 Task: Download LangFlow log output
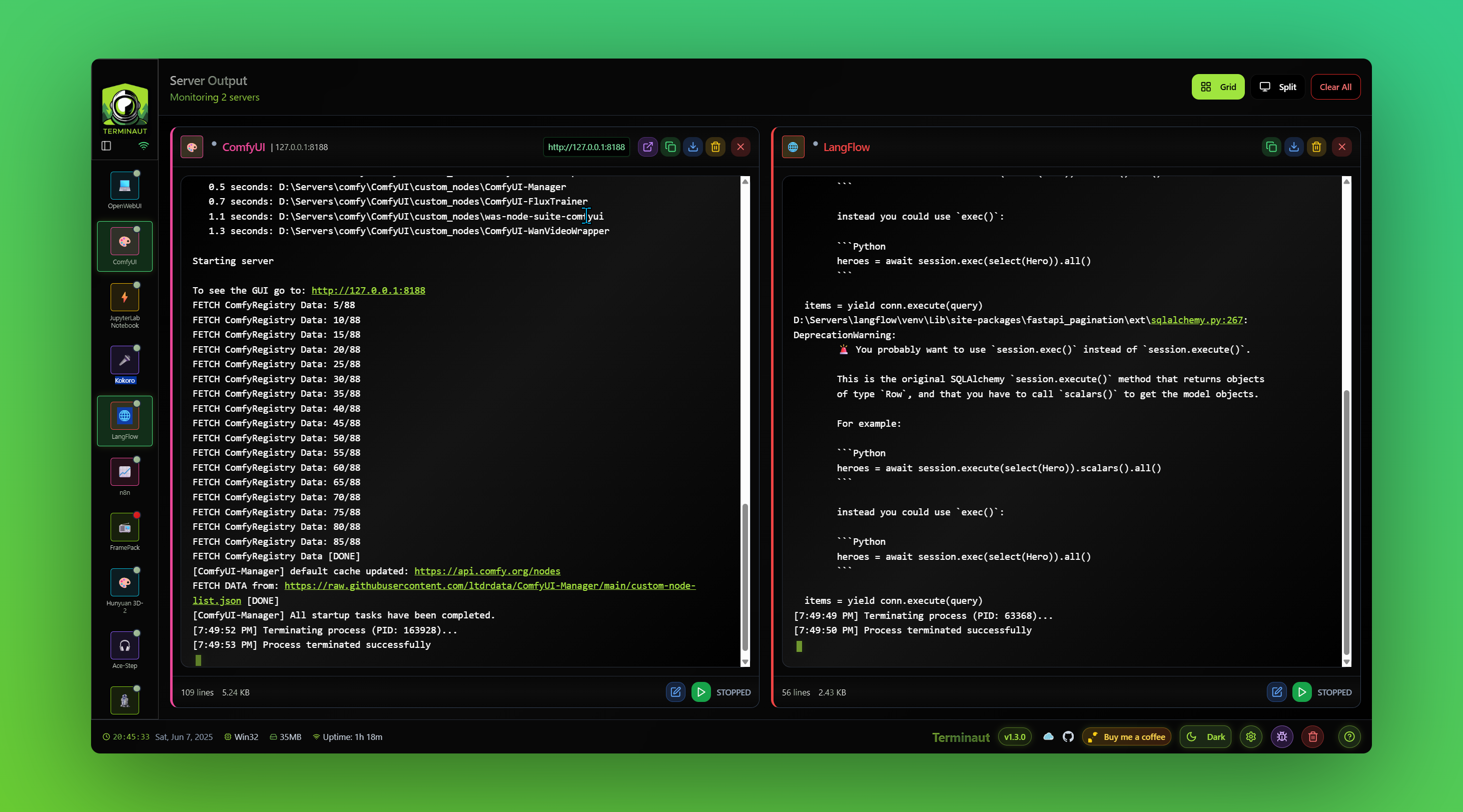tap(1294, 147)
